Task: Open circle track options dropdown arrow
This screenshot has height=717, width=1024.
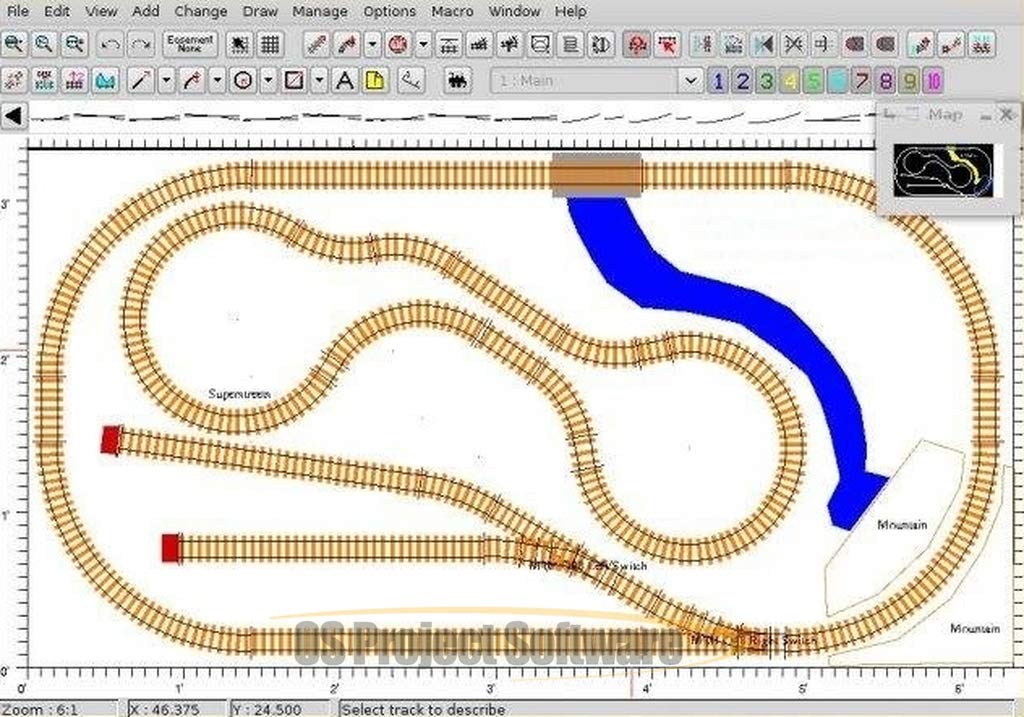Action: pyautogui.click(x=423, y=44)
